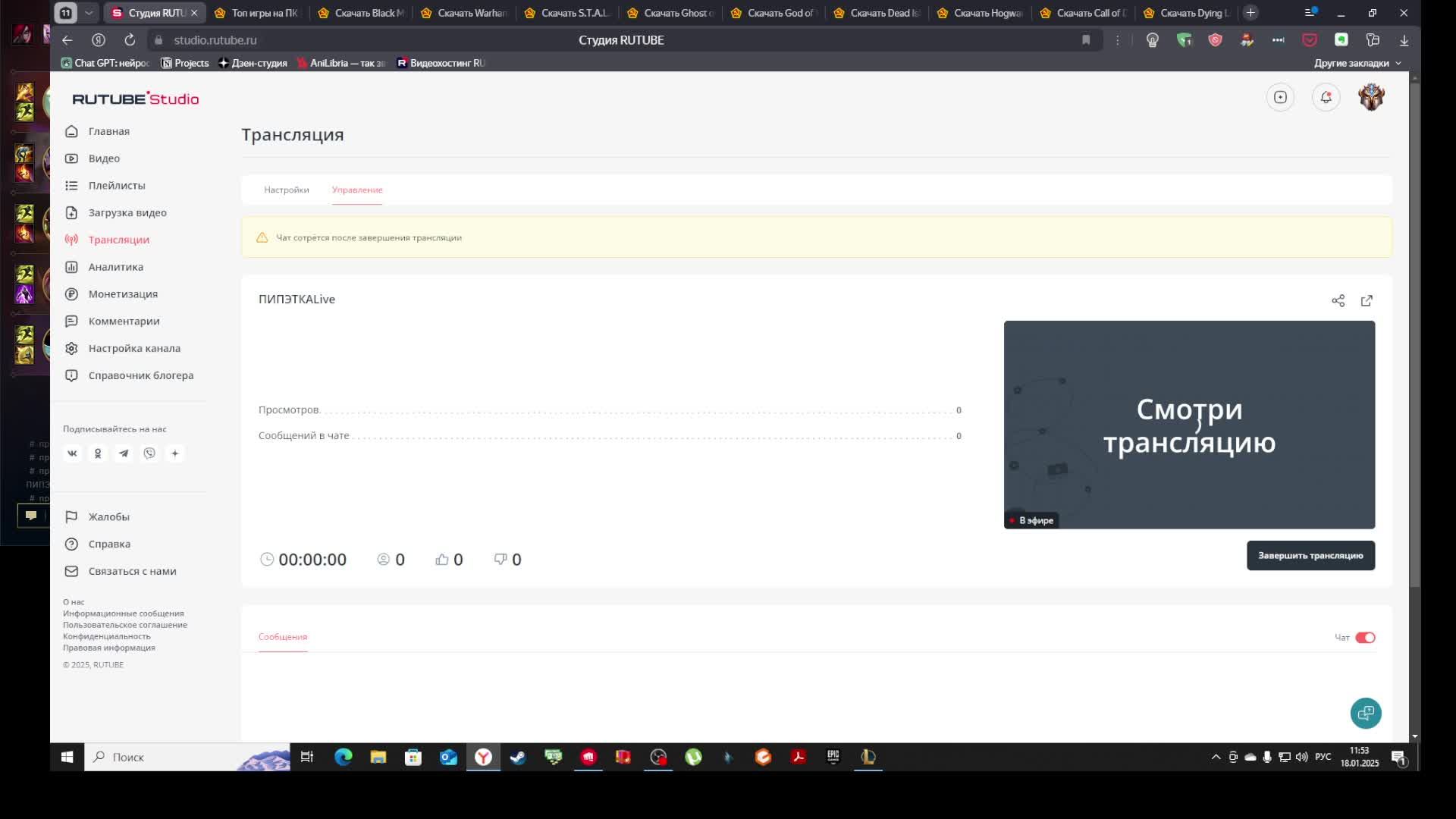Open Жалобы in sidebar
The width and height of the screenshot is (1456, 819).
108,517
